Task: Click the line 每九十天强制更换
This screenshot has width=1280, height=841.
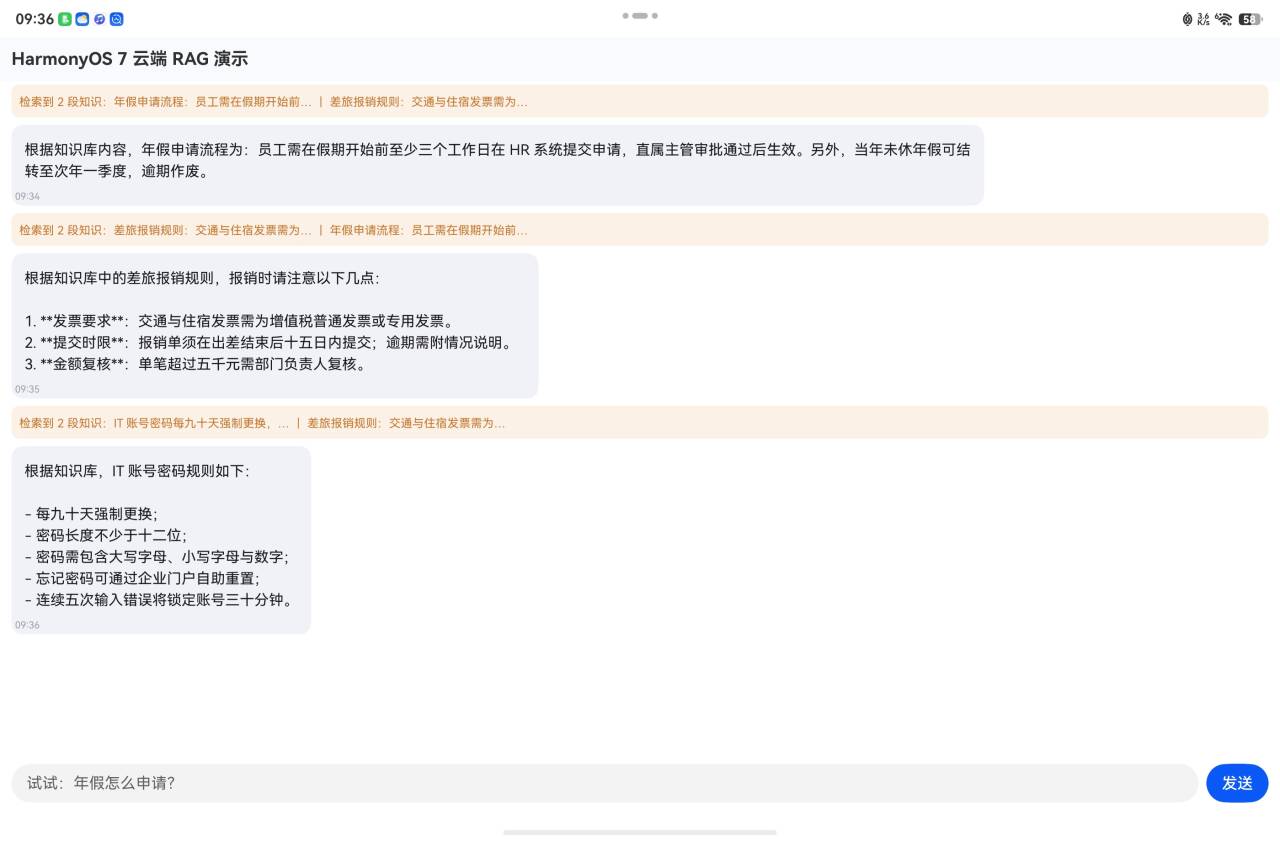Action: (x=91, y=514)
